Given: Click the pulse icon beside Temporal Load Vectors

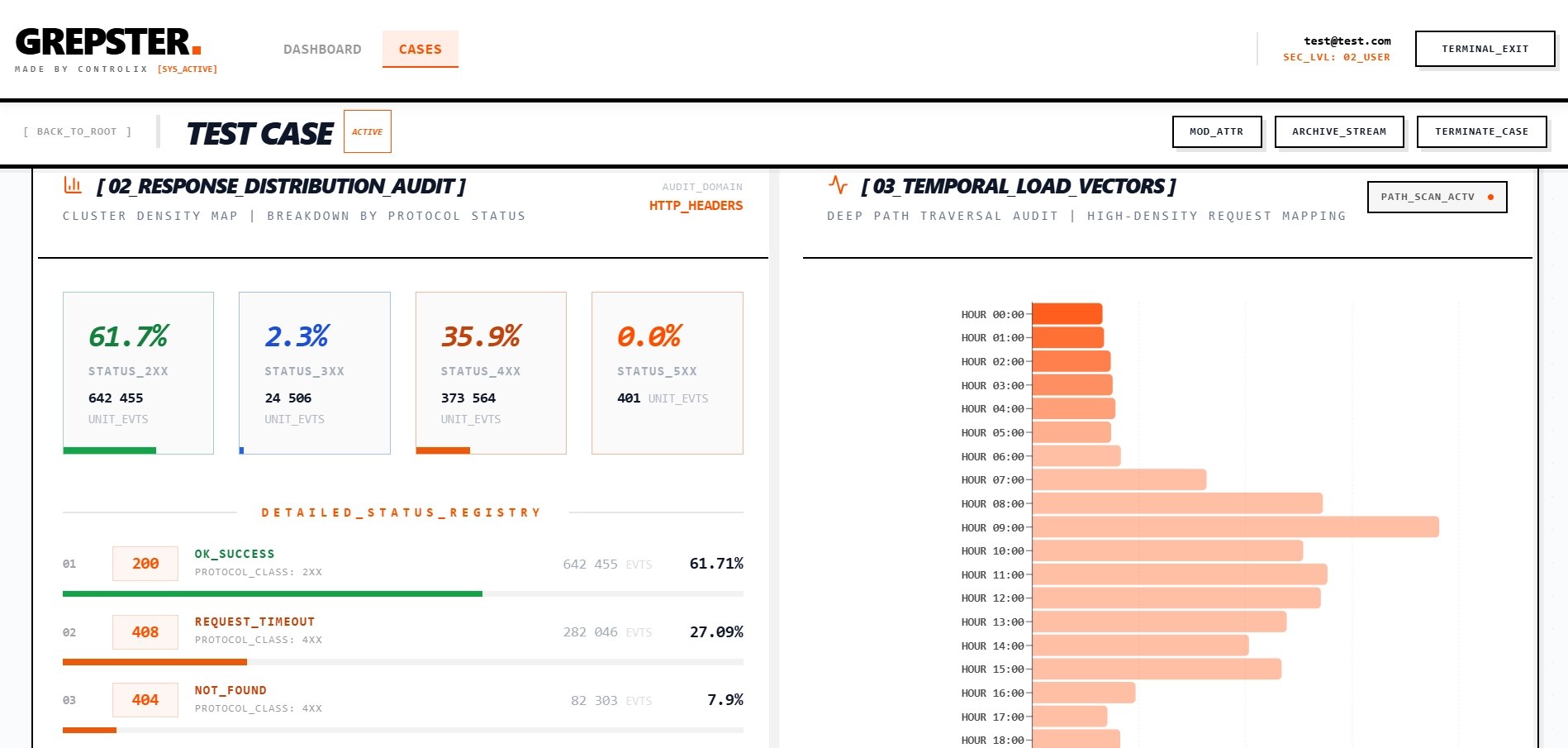Looking at the screenshot, I should click(838, 185).
